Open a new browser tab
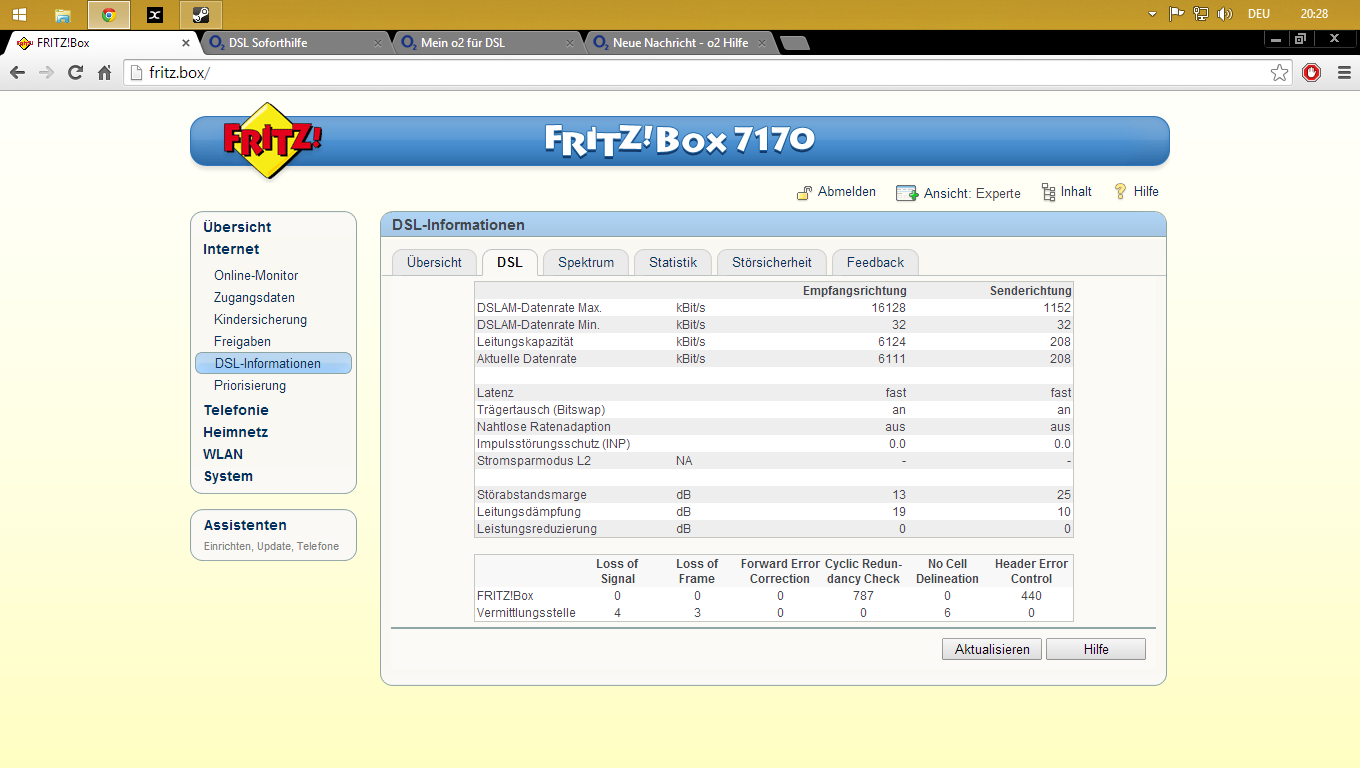Screen dimensions: 1360x768 (795, 43)
